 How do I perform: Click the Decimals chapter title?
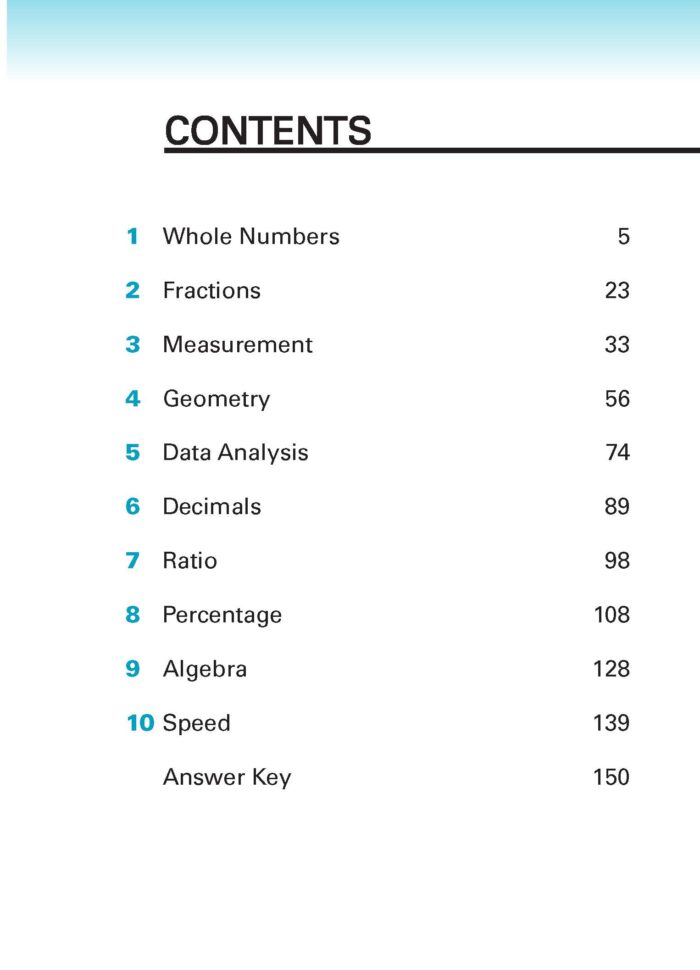[x=211, y=507]
